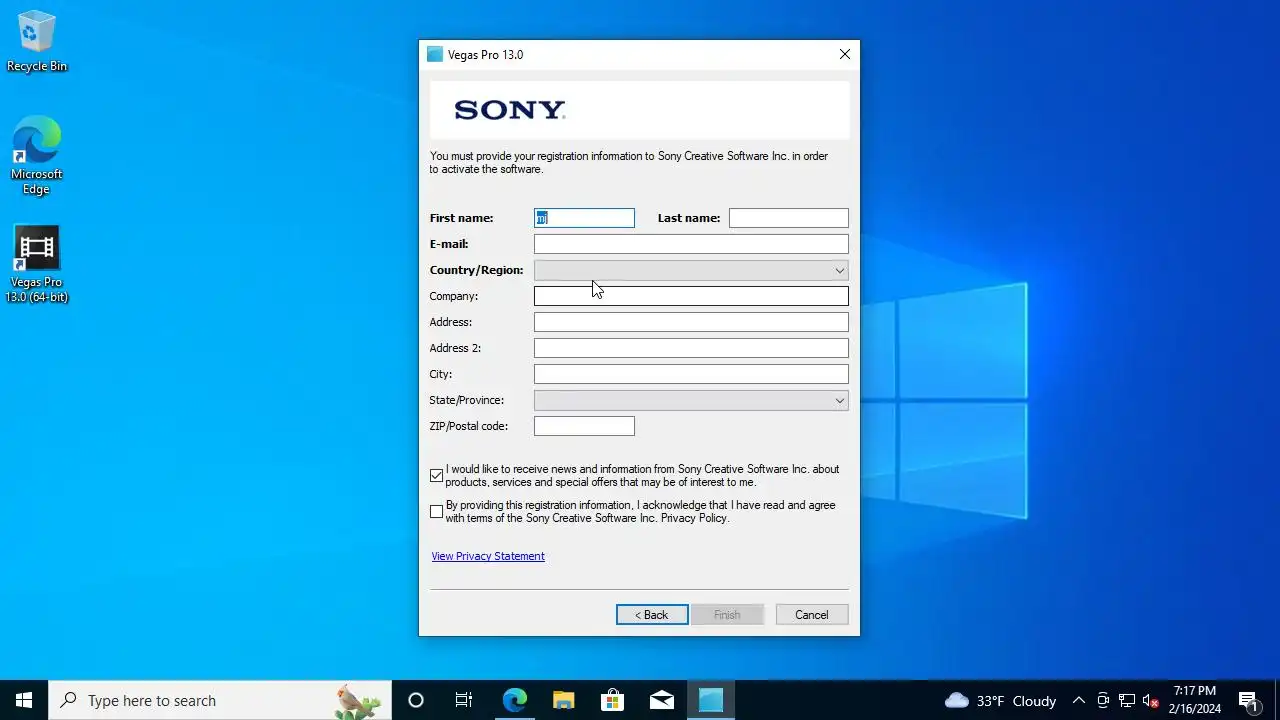Open File Explorer from the taskbar
Viewport: 1280px width, 720px height.
point(563,700)
